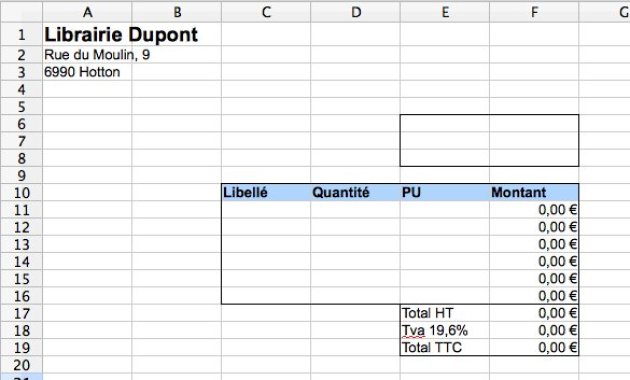Select the Total HT amount cell in column F
630x380 pixels.
click(534, 313)
